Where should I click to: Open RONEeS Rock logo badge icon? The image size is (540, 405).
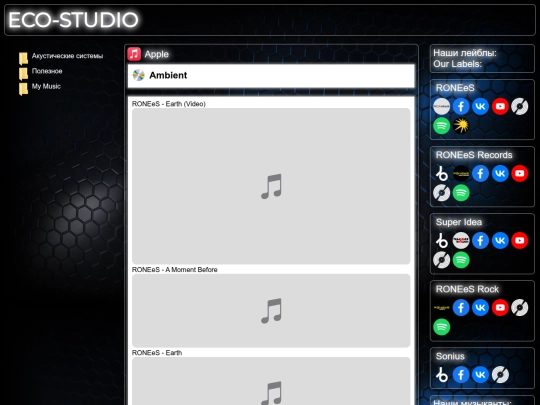[442, 308]
